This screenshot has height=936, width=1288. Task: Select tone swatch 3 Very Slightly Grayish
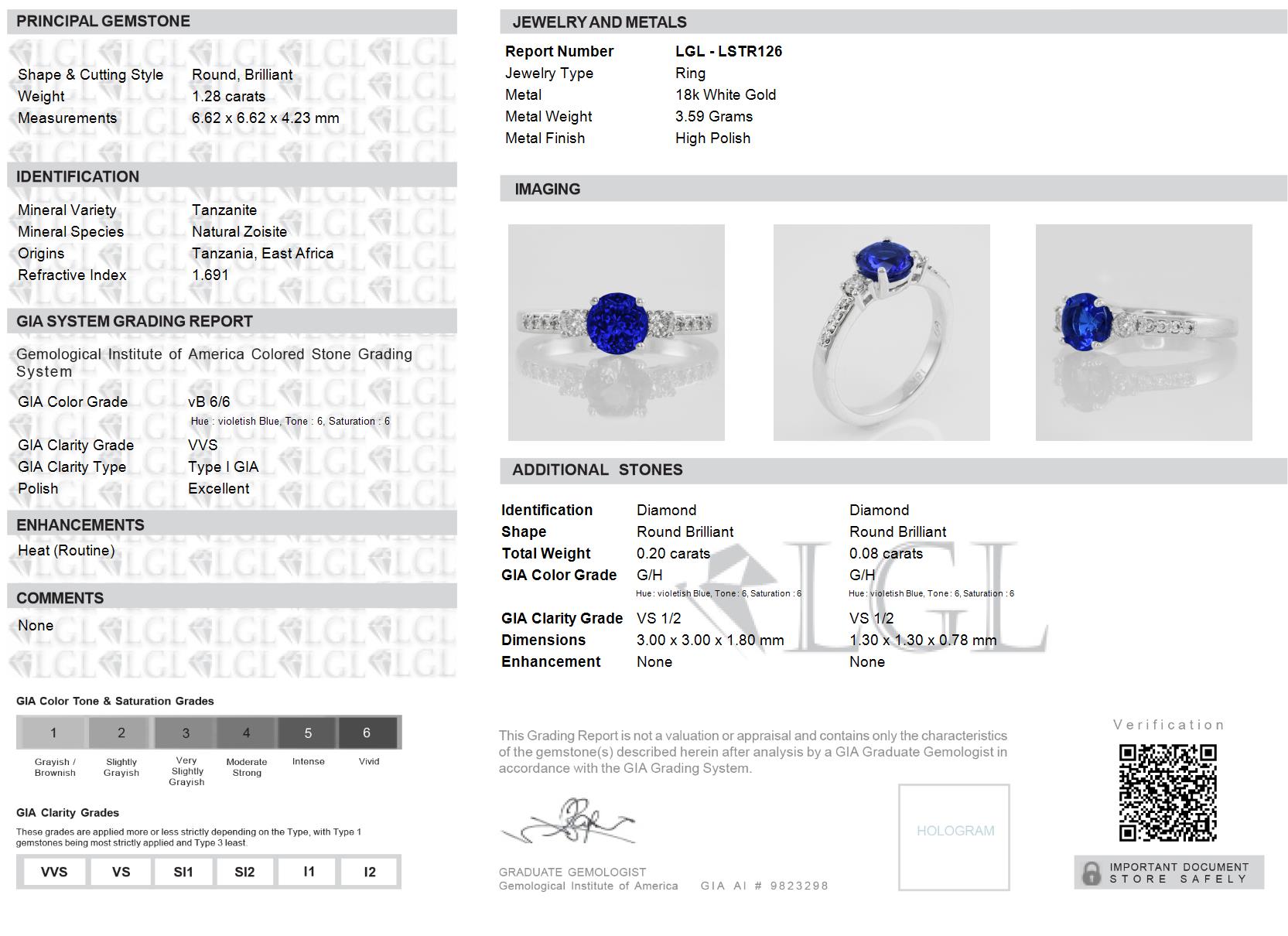pos(186,733)
